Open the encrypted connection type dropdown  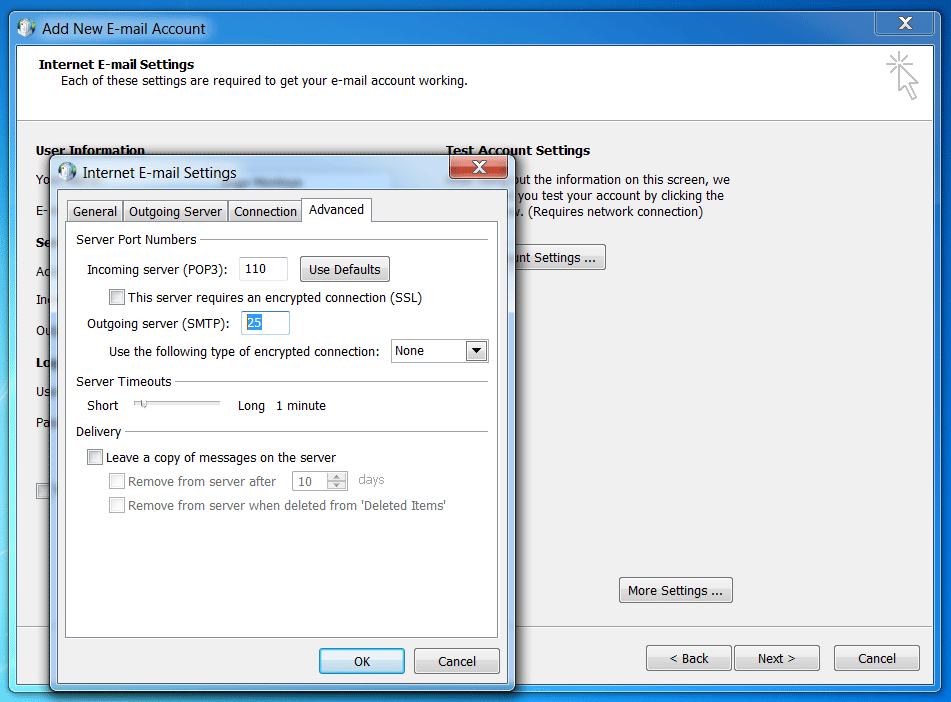point(476,351)
